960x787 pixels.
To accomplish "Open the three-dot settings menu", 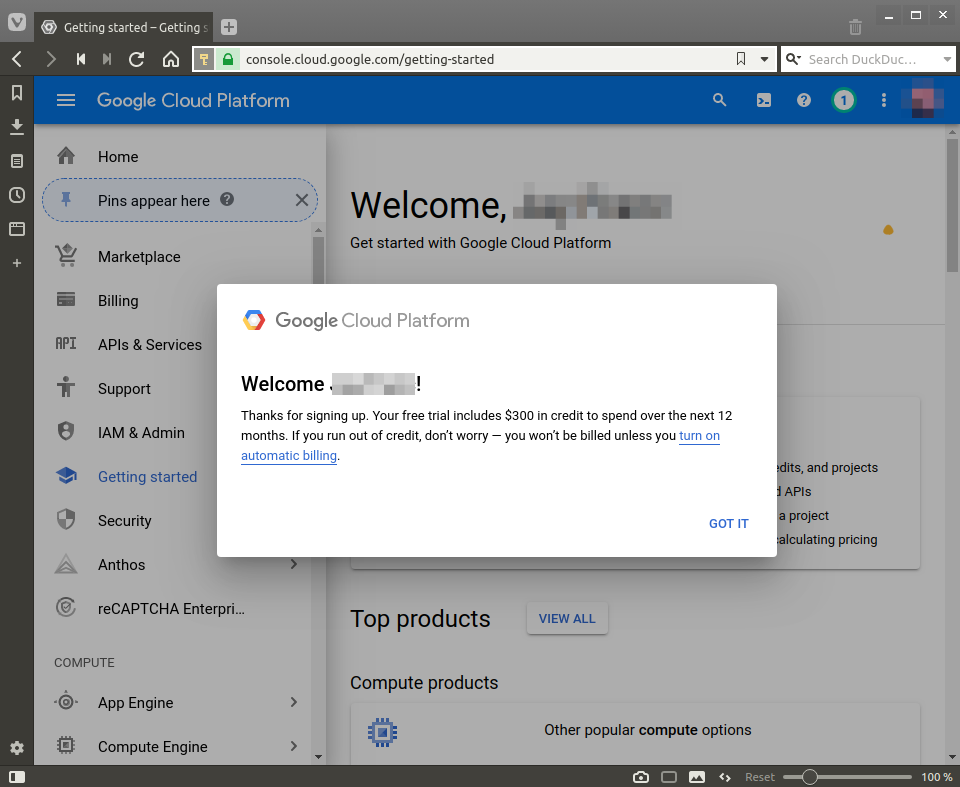I will (x=883, y=100).
